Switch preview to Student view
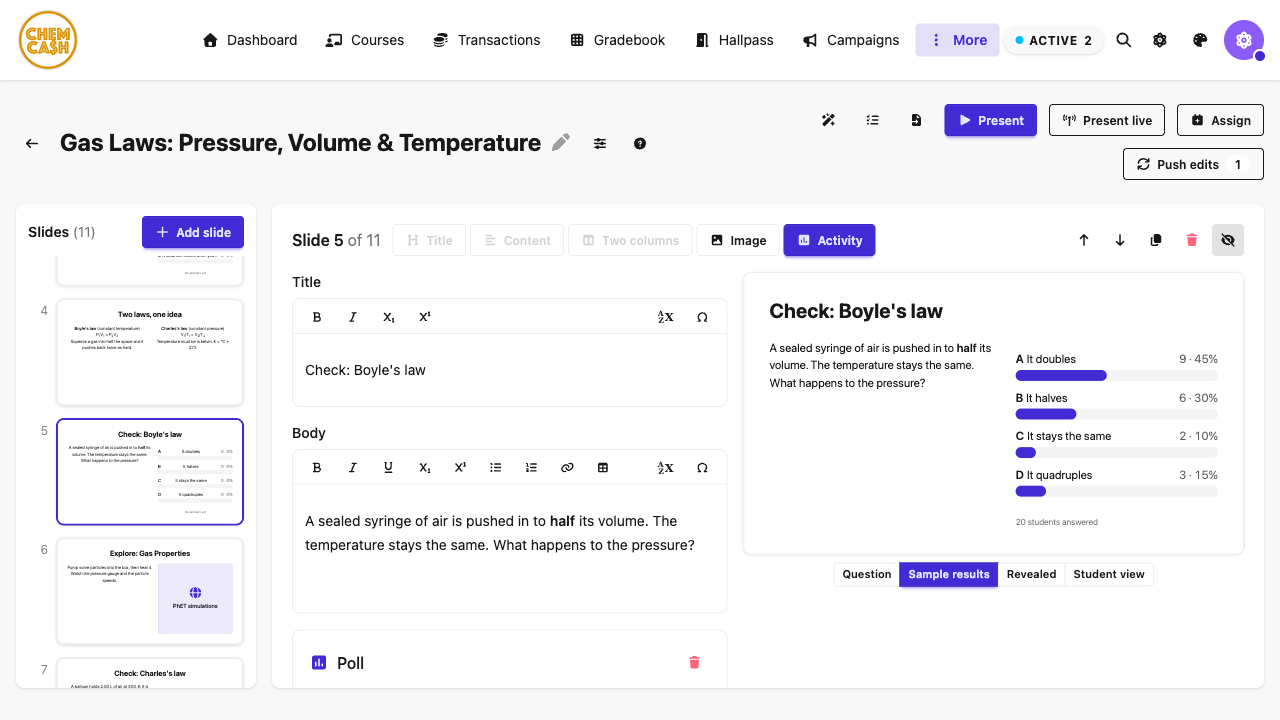1280x720 pixels. [1109, 574]
